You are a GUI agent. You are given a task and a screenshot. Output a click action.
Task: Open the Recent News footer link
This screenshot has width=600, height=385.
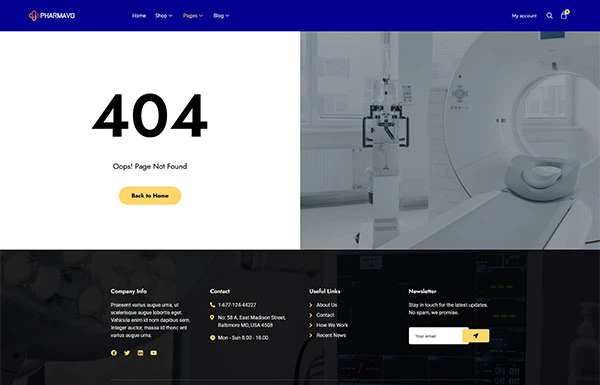[x=331, y=335]
